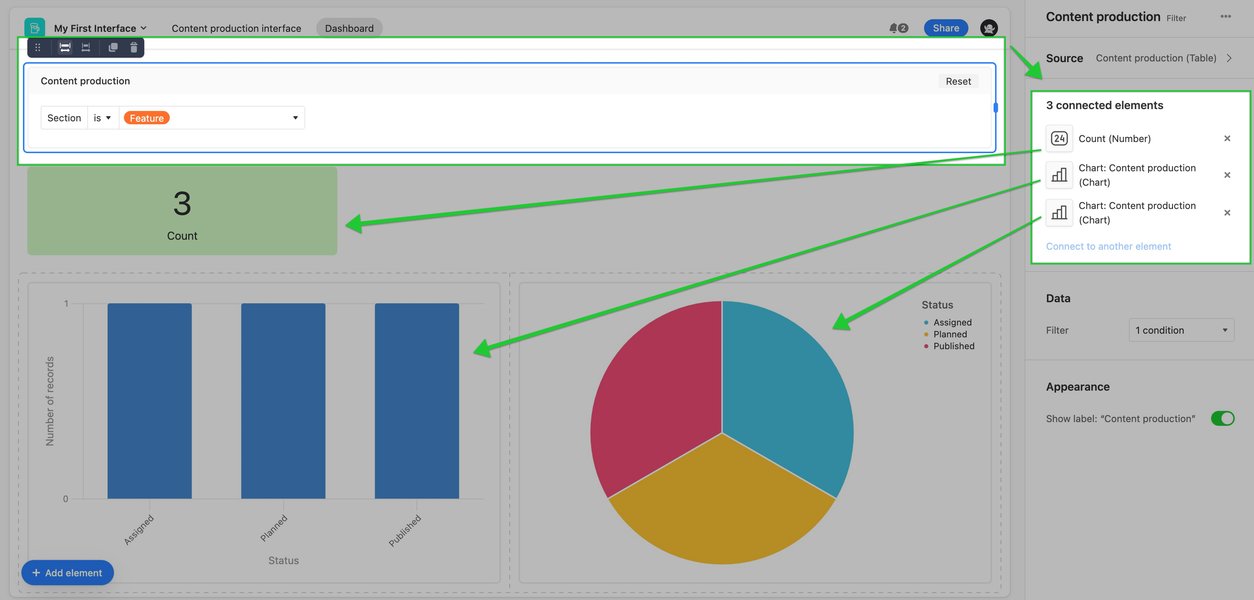Click Connect to another element link
This screenshot has height=600, width=1254.
coord(1108,246)
